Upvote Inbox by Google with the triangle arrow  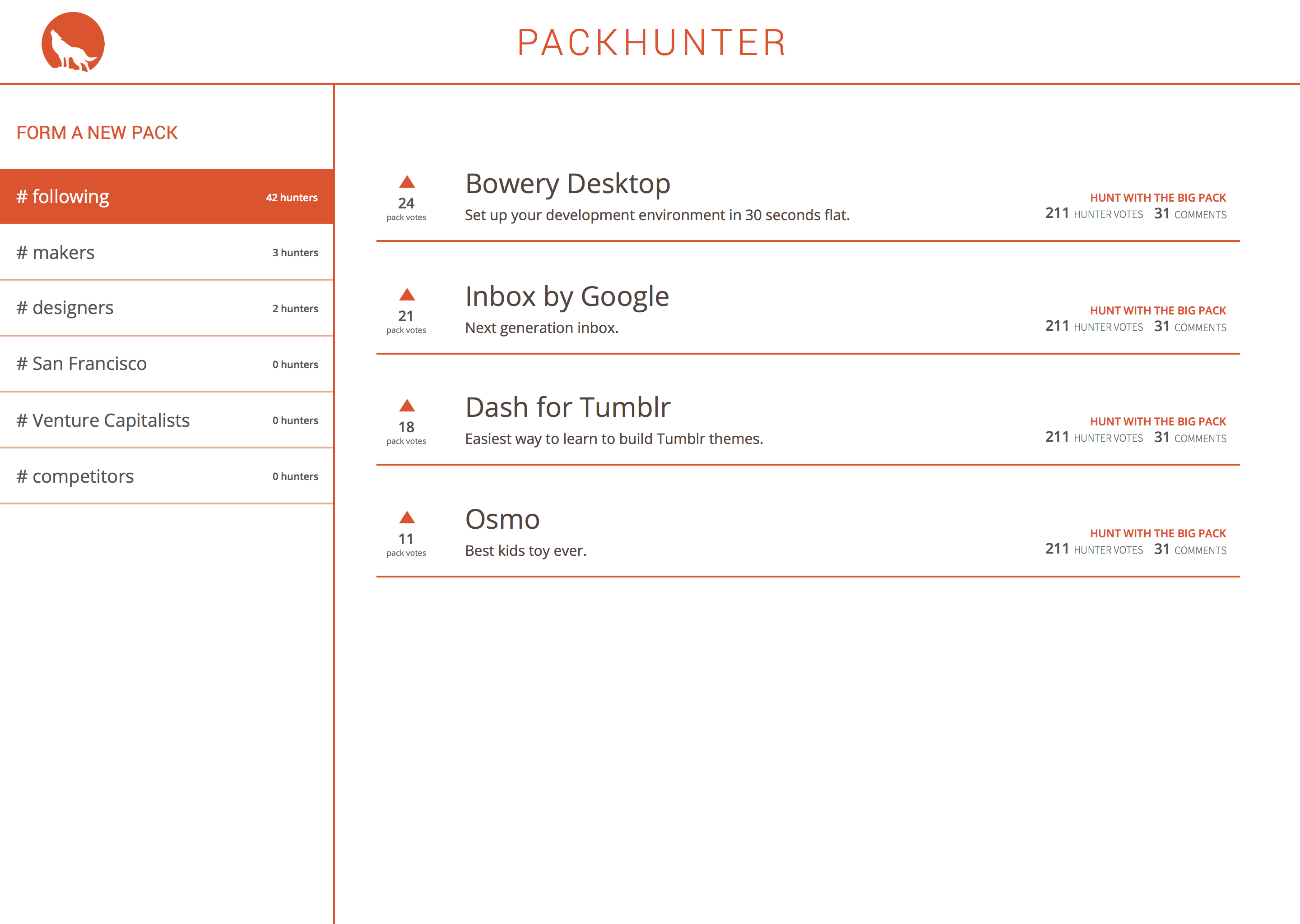pos(406,295)
